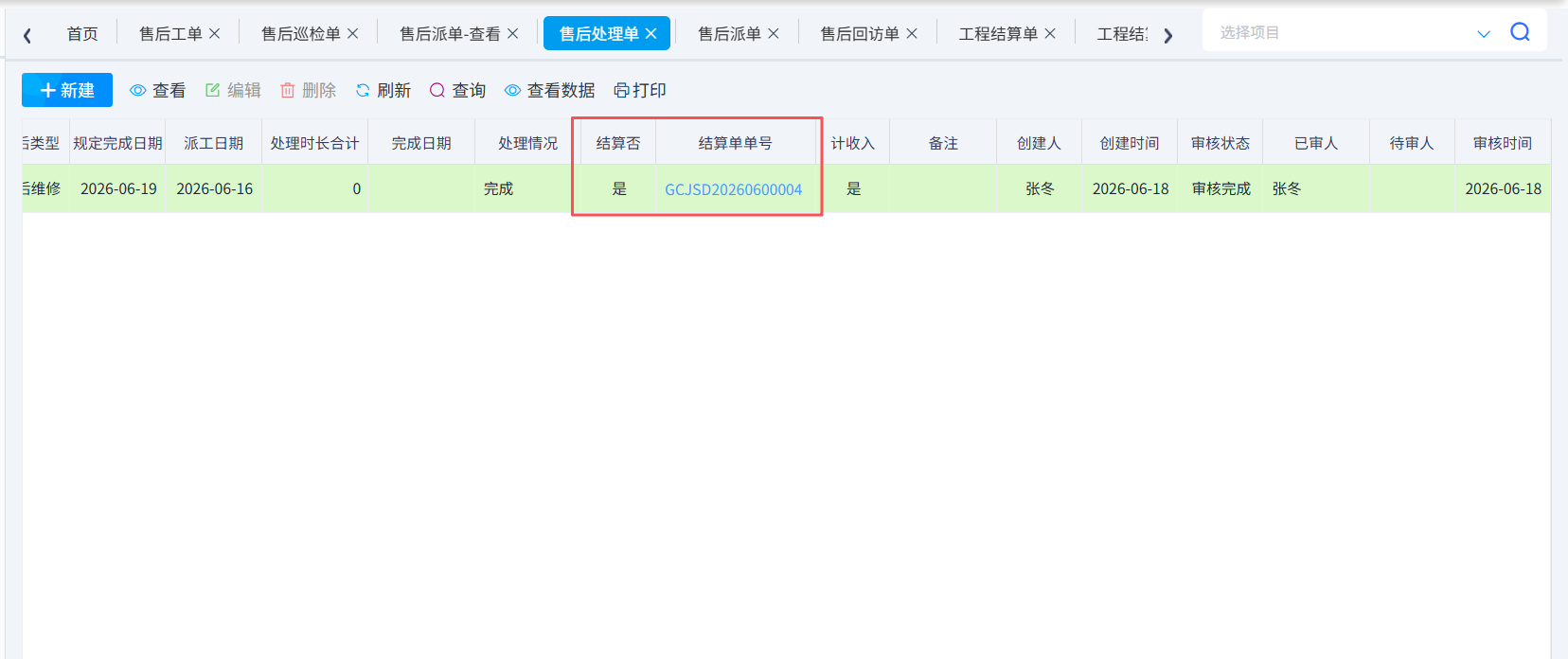Click the 完成日期 column header
This screenshot has width=1568, height=659.
click(421, 143)
